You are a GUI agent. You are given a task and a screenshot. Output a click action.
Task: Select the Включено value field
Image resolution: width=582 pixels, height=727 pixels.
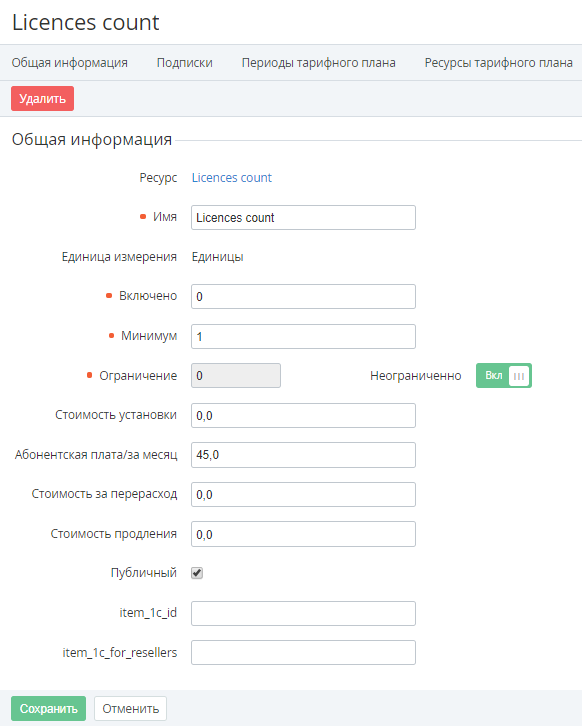[x=303, y=296]
